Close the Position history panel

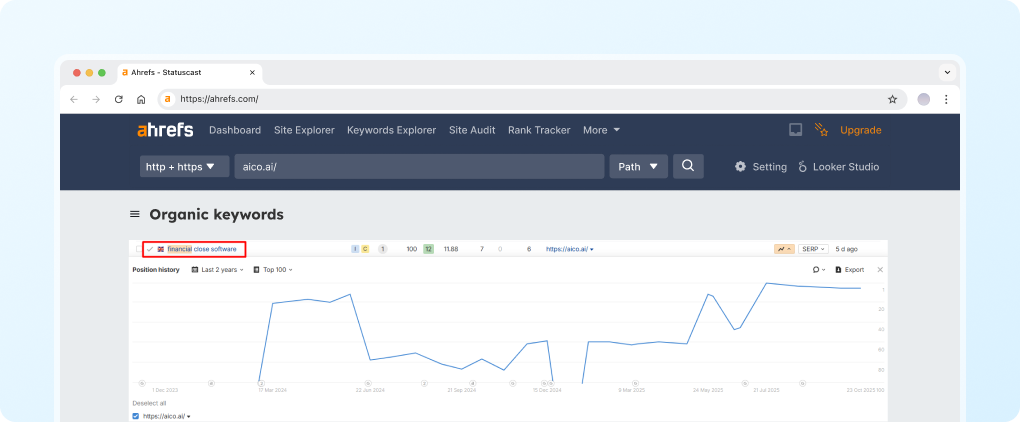tap(880, 270)
